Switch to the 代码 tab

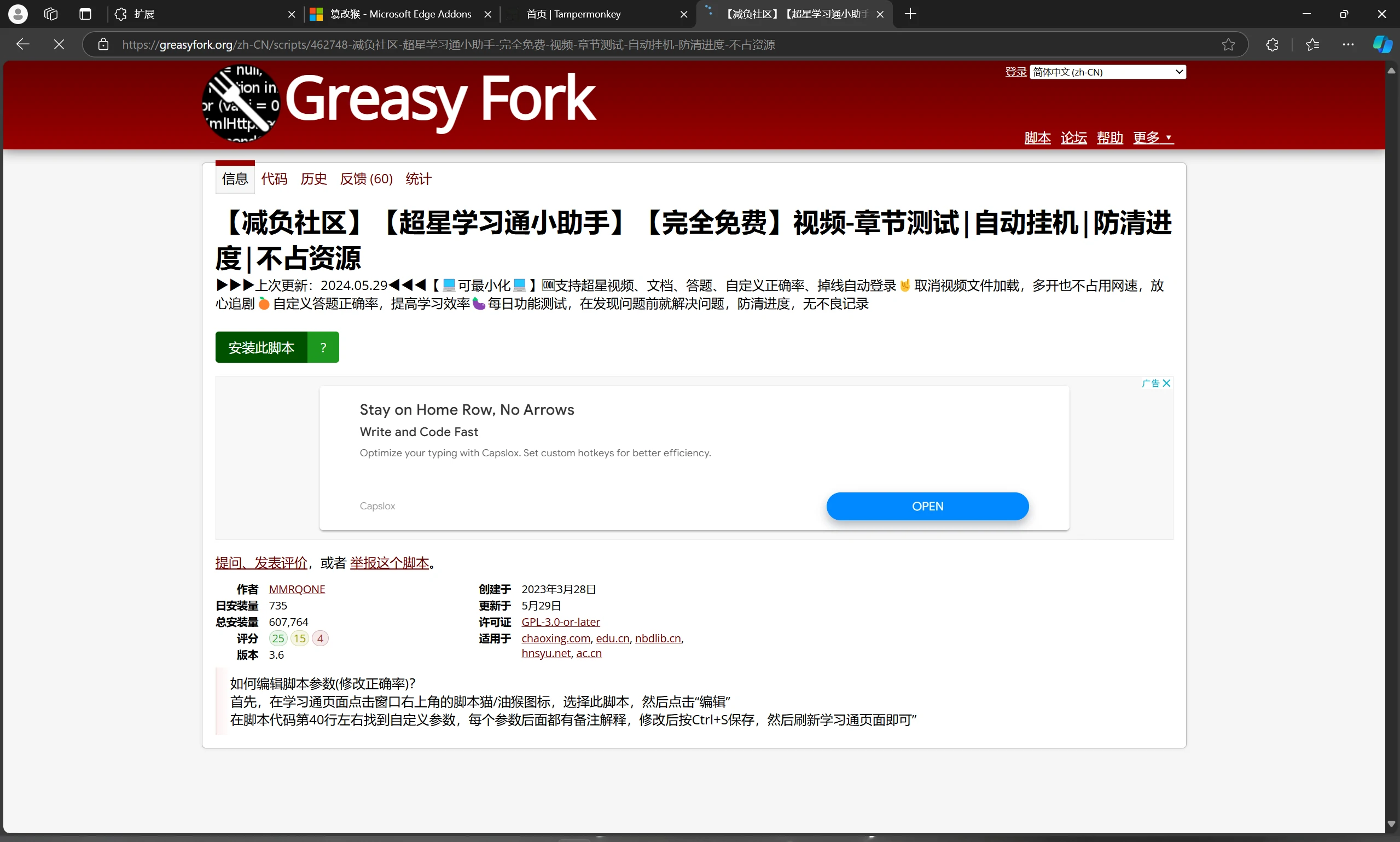tap(274, 179)
